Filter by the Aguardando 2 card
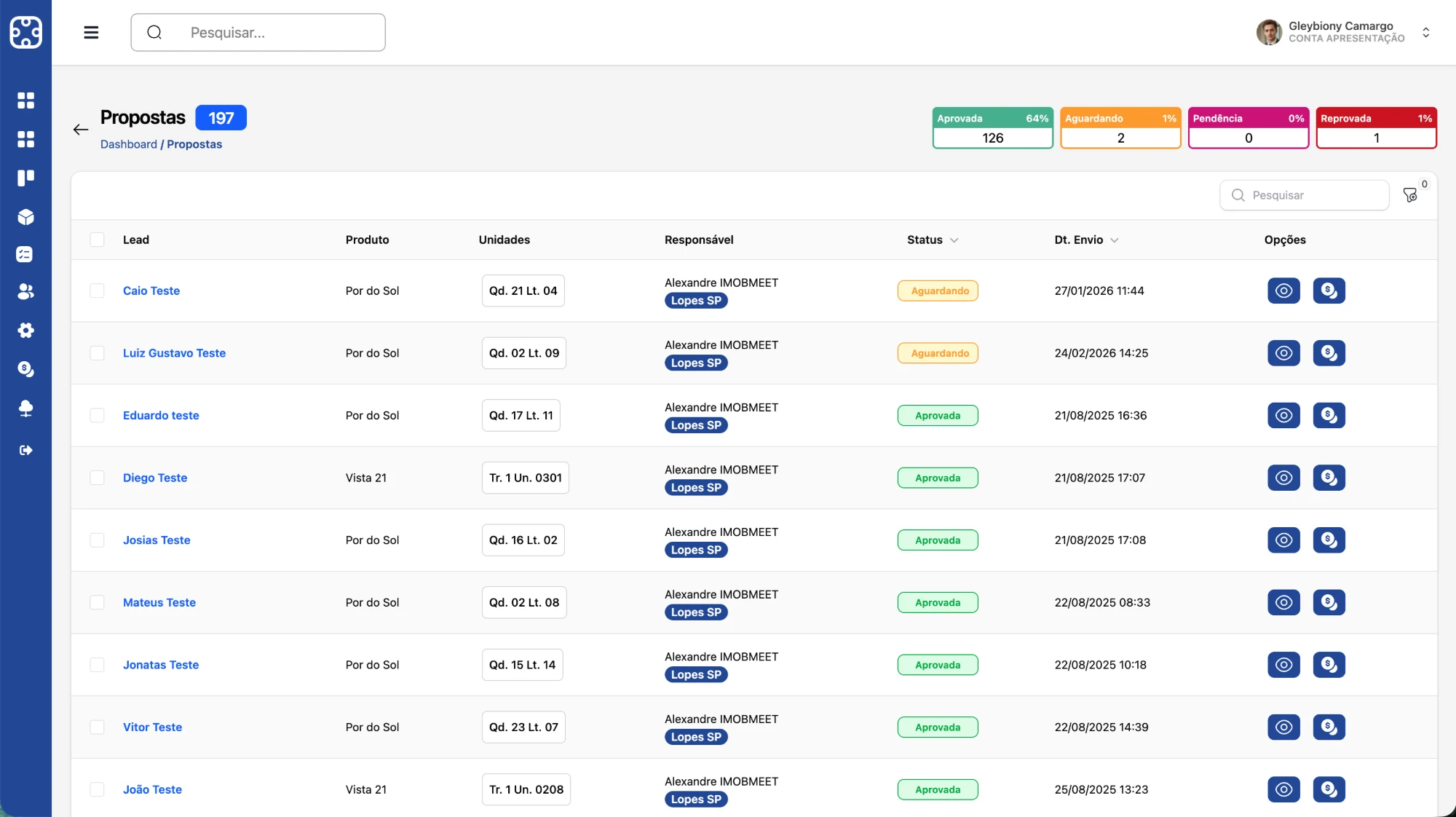The width and height of the screenshot is (1456, 817). [x=1120, y=128]
